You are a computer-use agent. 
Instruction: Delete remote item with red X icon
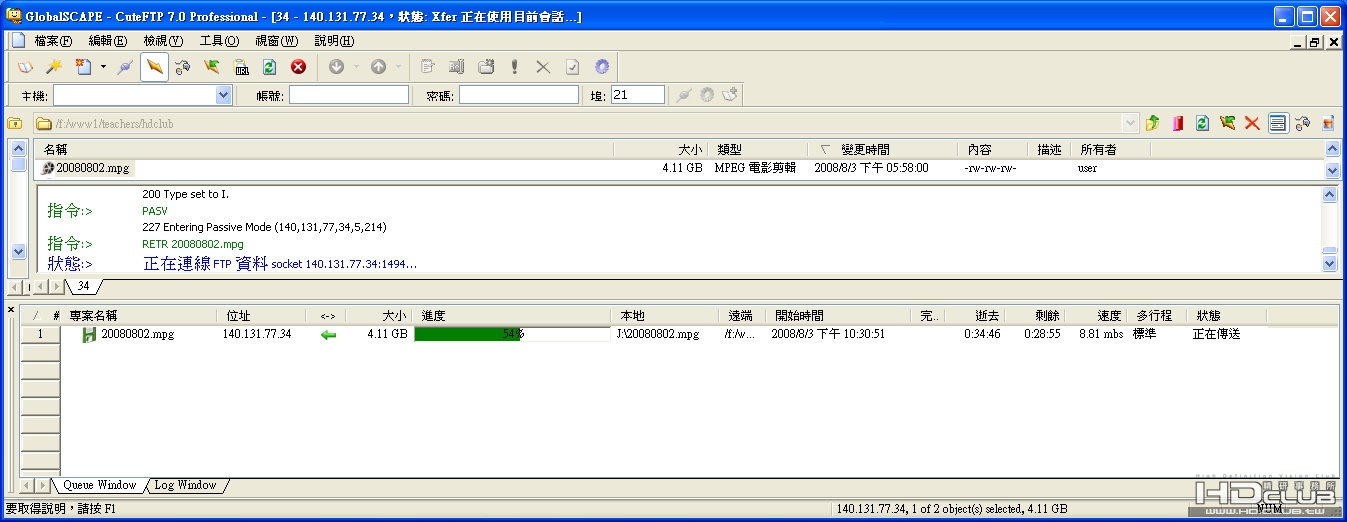coord(1252,123)
